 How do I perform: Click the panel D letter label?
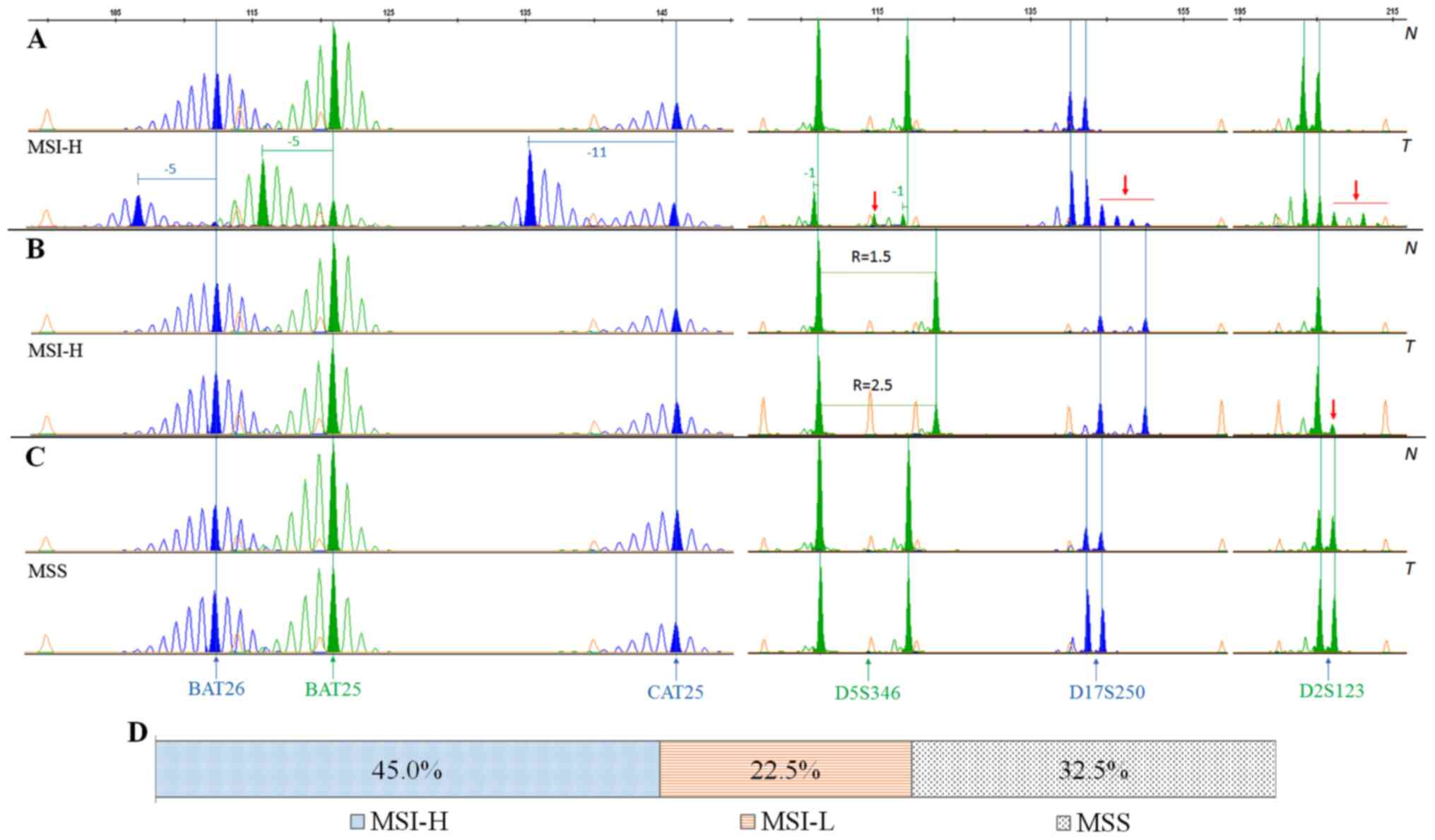pos(138,733)
